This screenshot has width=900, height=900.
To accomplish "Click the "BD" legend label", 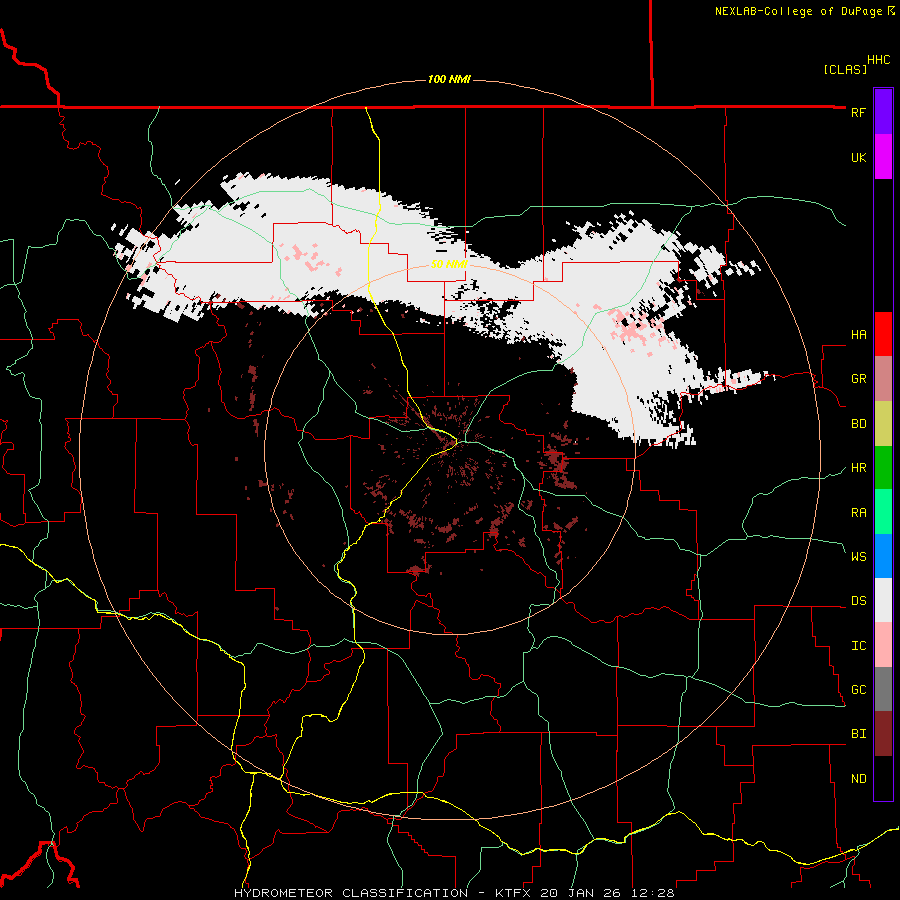I will (x=858, y=424).
